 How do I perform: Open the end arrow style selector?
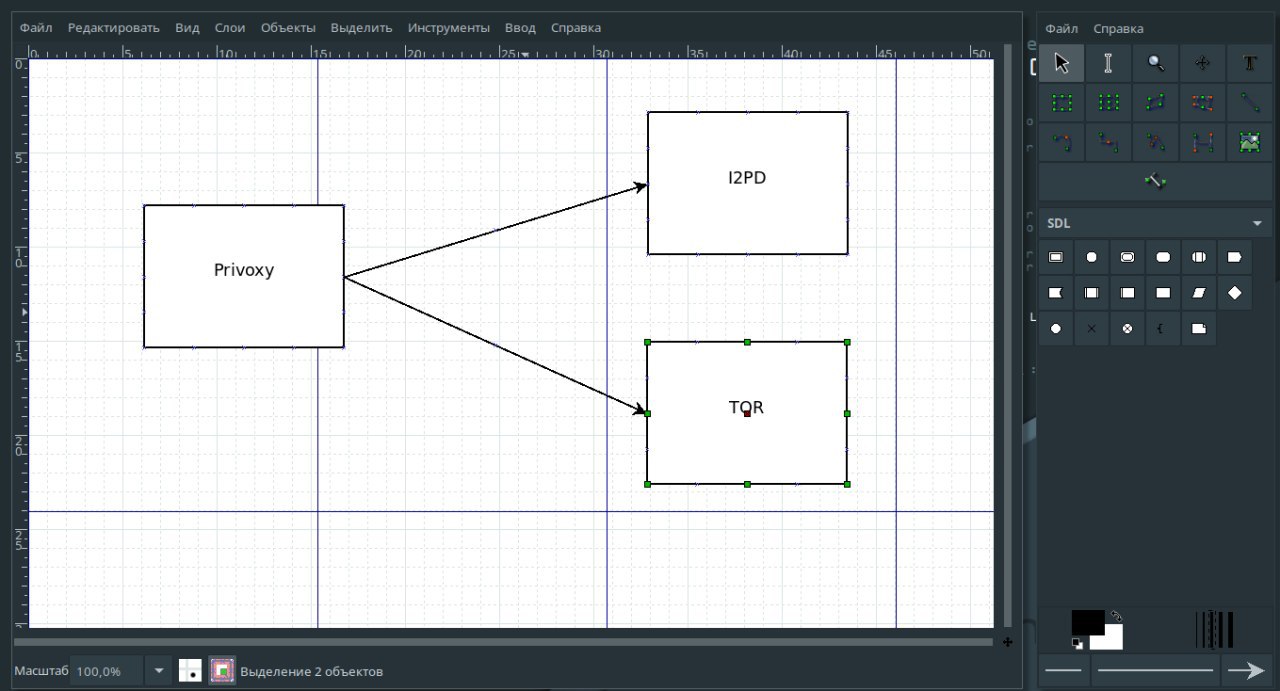(x=1247, y=670)
